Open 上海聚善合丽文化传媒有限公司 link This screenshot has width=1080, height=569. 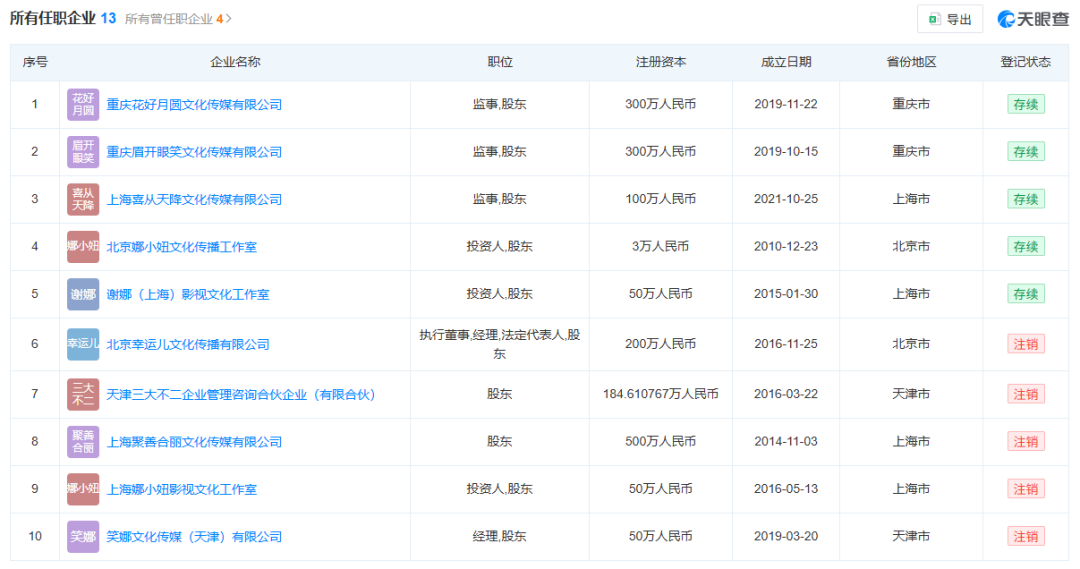194,442
